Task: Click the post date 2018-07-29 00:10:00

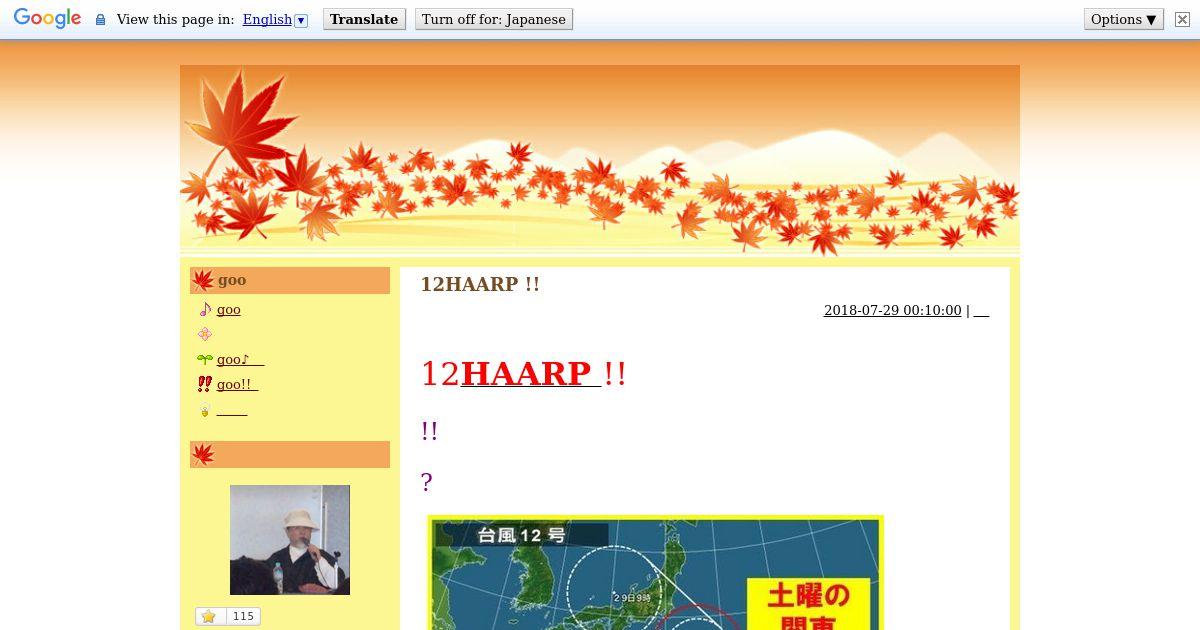Action: (892, 311)
